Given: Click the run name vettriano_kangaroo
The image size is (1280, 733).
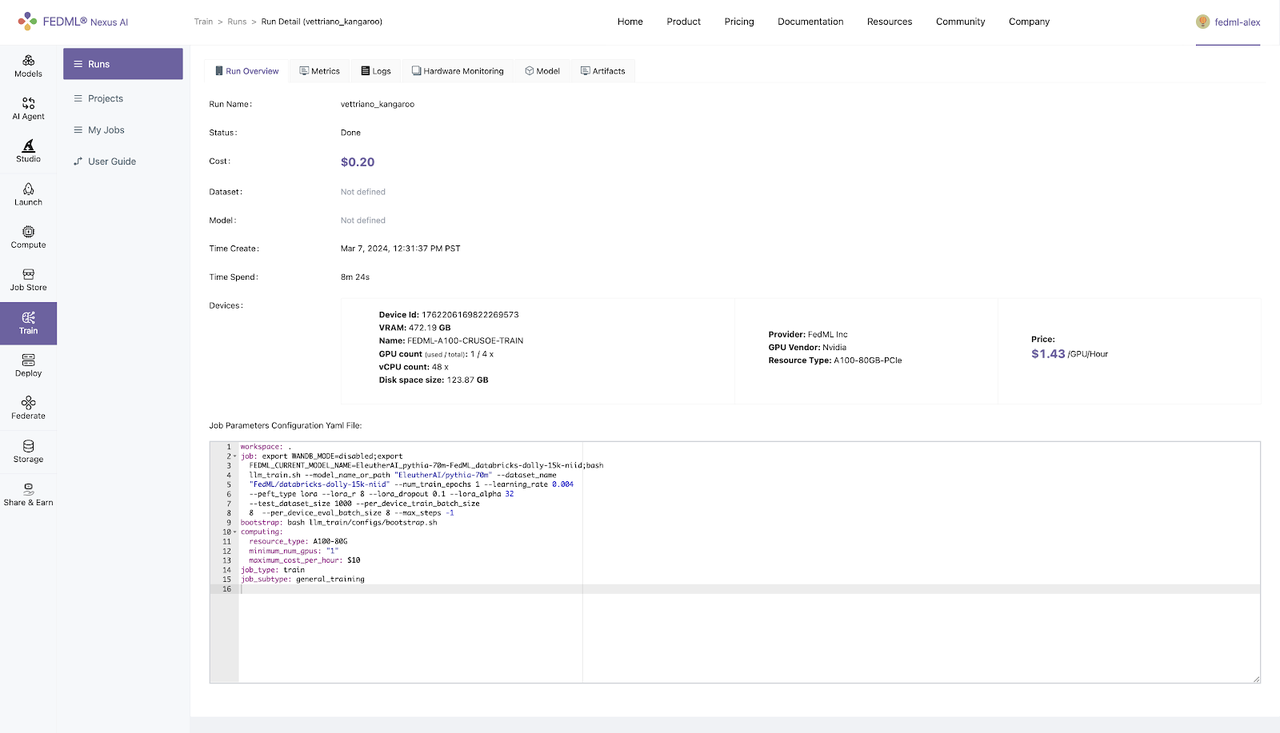Looking at the screenshot, I should pos(377,104).
